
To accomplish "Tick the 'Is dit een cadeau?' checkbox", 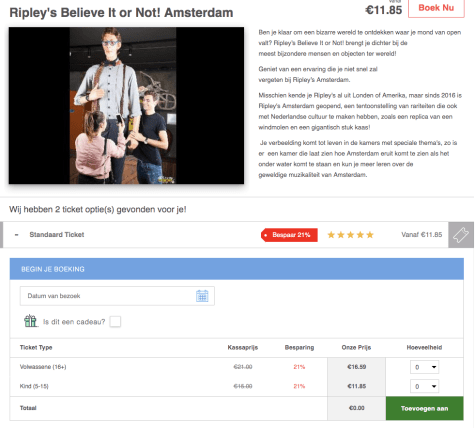I will click(115, 322).
